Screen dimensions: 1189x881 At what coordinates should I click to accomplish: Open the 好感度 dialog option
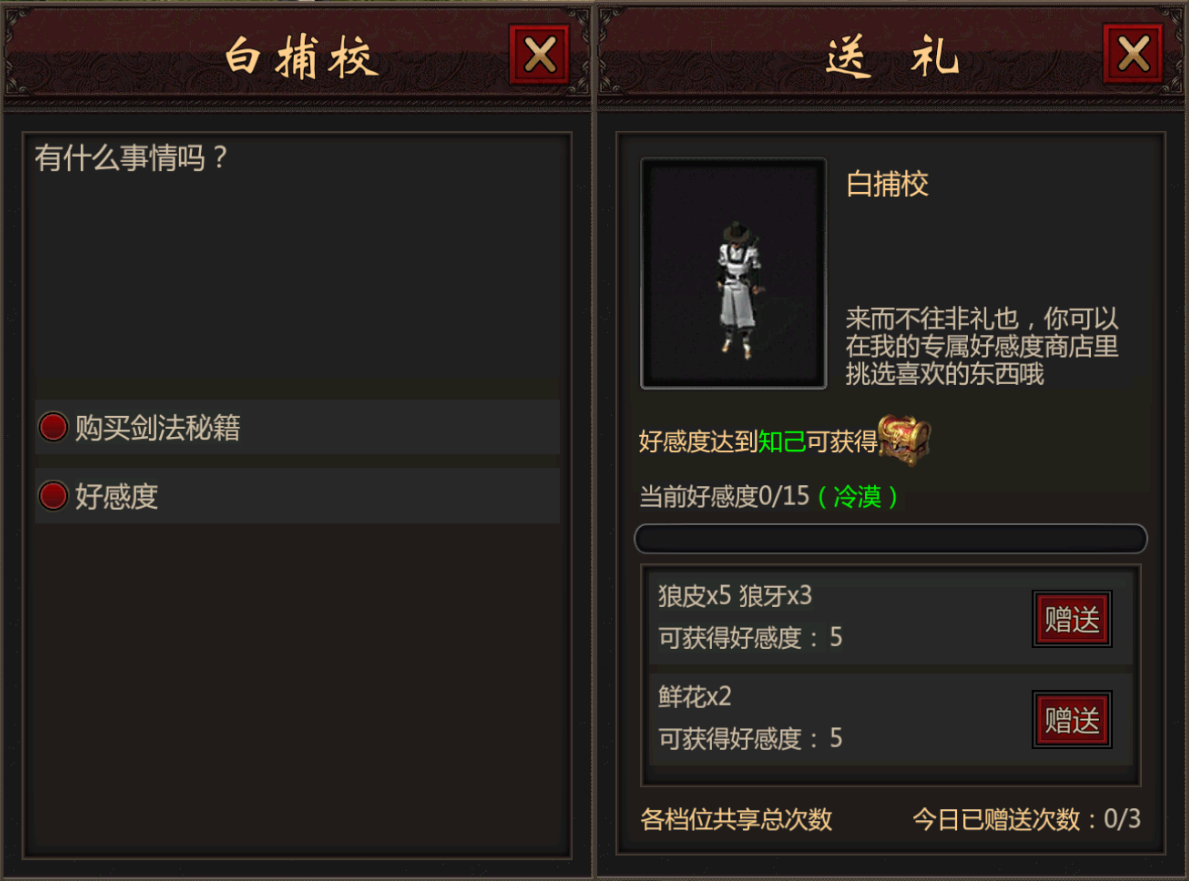[297, 496]
